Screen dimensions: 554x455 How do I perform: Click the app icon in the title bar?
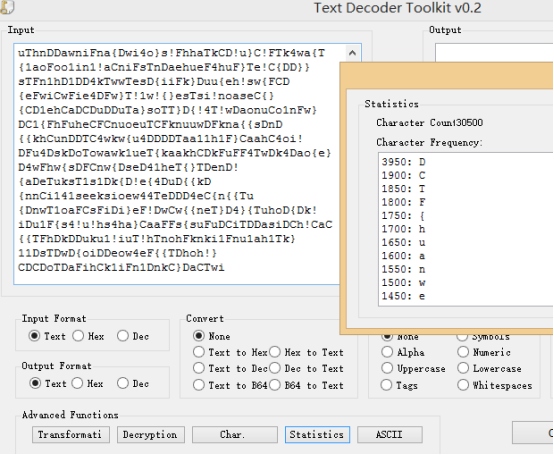pos(6,7)
